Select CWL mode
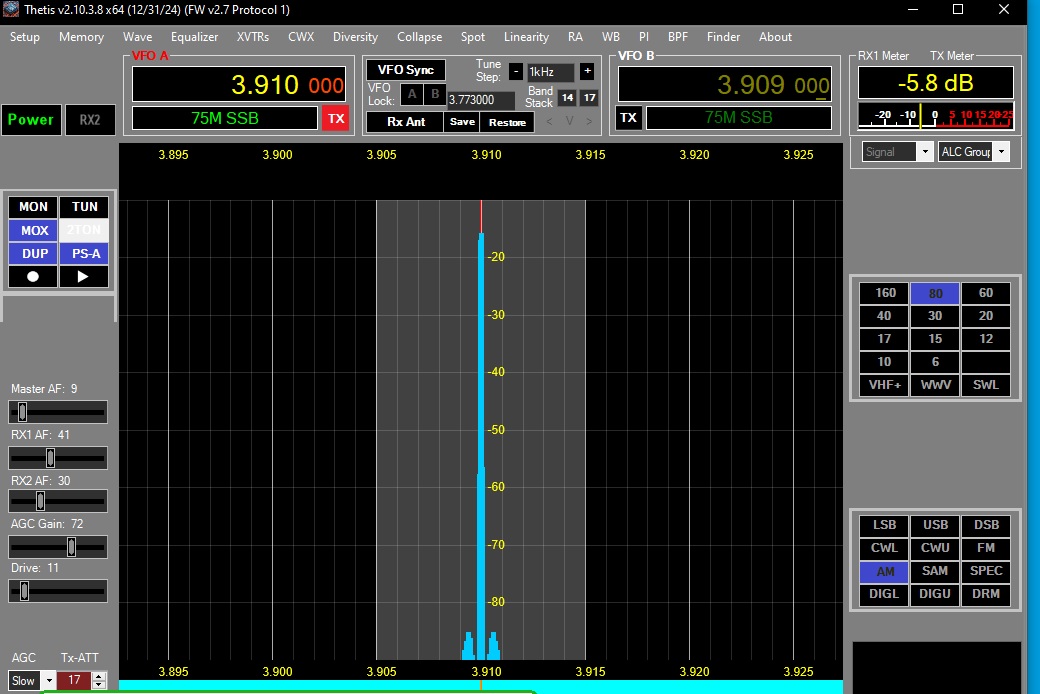This screenshot has height=694, width=1040. click(x=884, y=548)
